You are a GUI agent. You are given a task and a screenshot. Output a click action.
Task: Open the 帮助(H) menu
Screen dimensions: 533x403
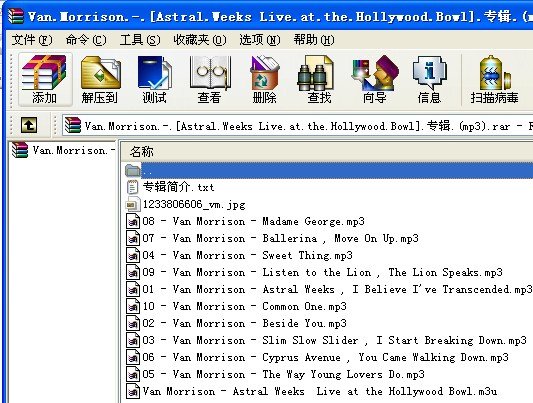314,40
